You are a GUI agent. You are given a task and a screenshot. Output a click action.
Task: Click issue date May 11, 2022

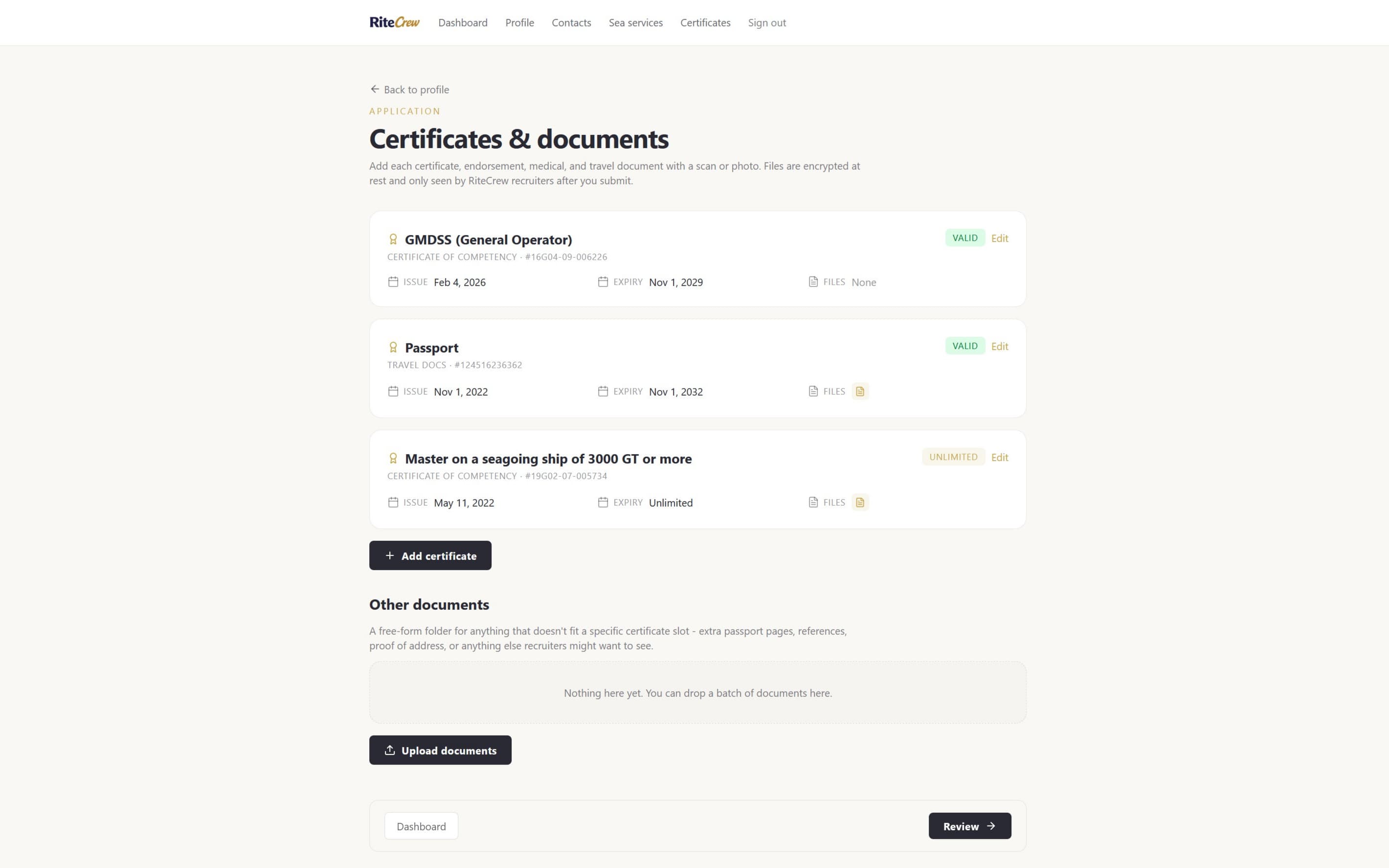pos(464,502)
